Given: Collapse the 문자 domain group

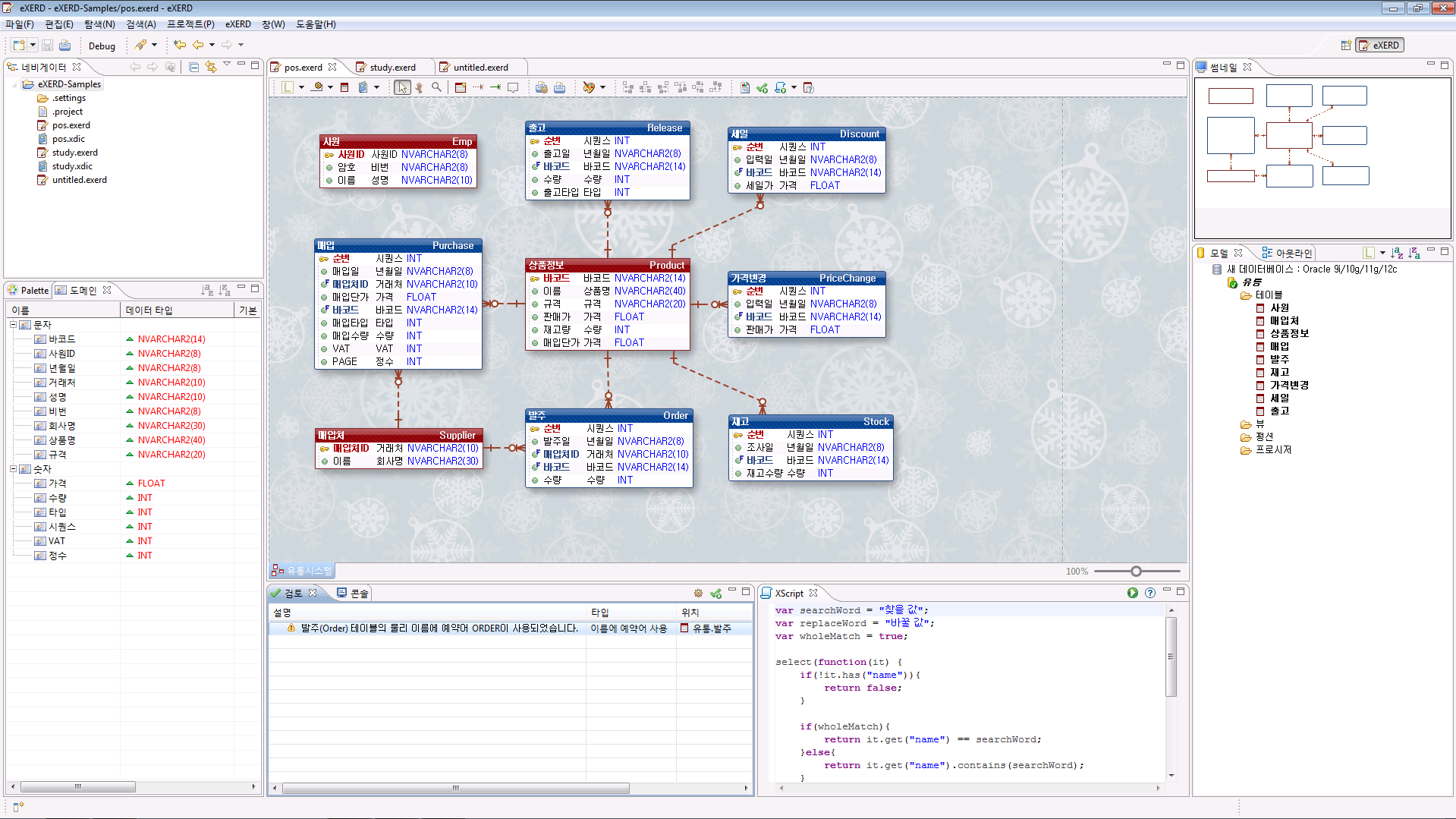Looking at the screenshot, I should click(x=13, y=325).
